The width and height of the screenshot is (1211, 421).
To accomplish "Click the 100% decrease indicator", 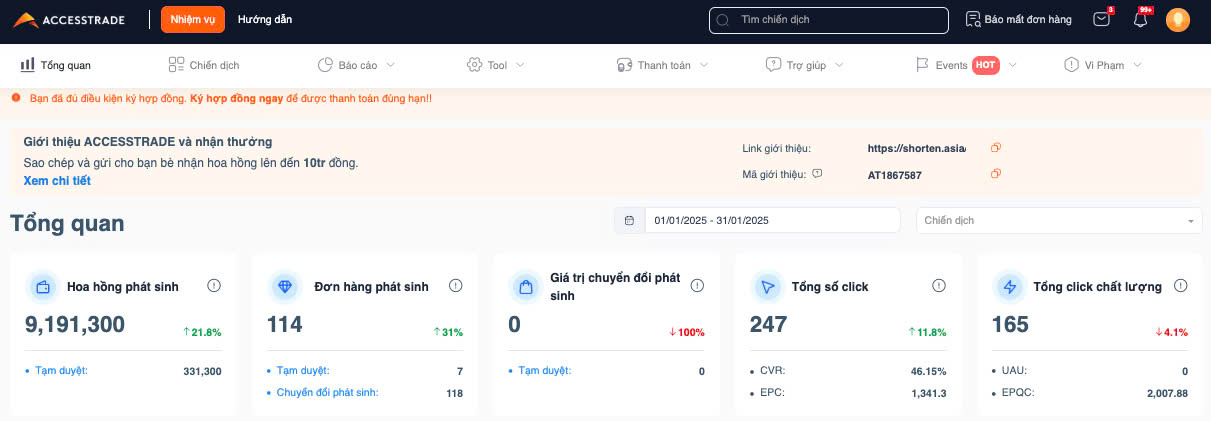I will pos(685,332).
